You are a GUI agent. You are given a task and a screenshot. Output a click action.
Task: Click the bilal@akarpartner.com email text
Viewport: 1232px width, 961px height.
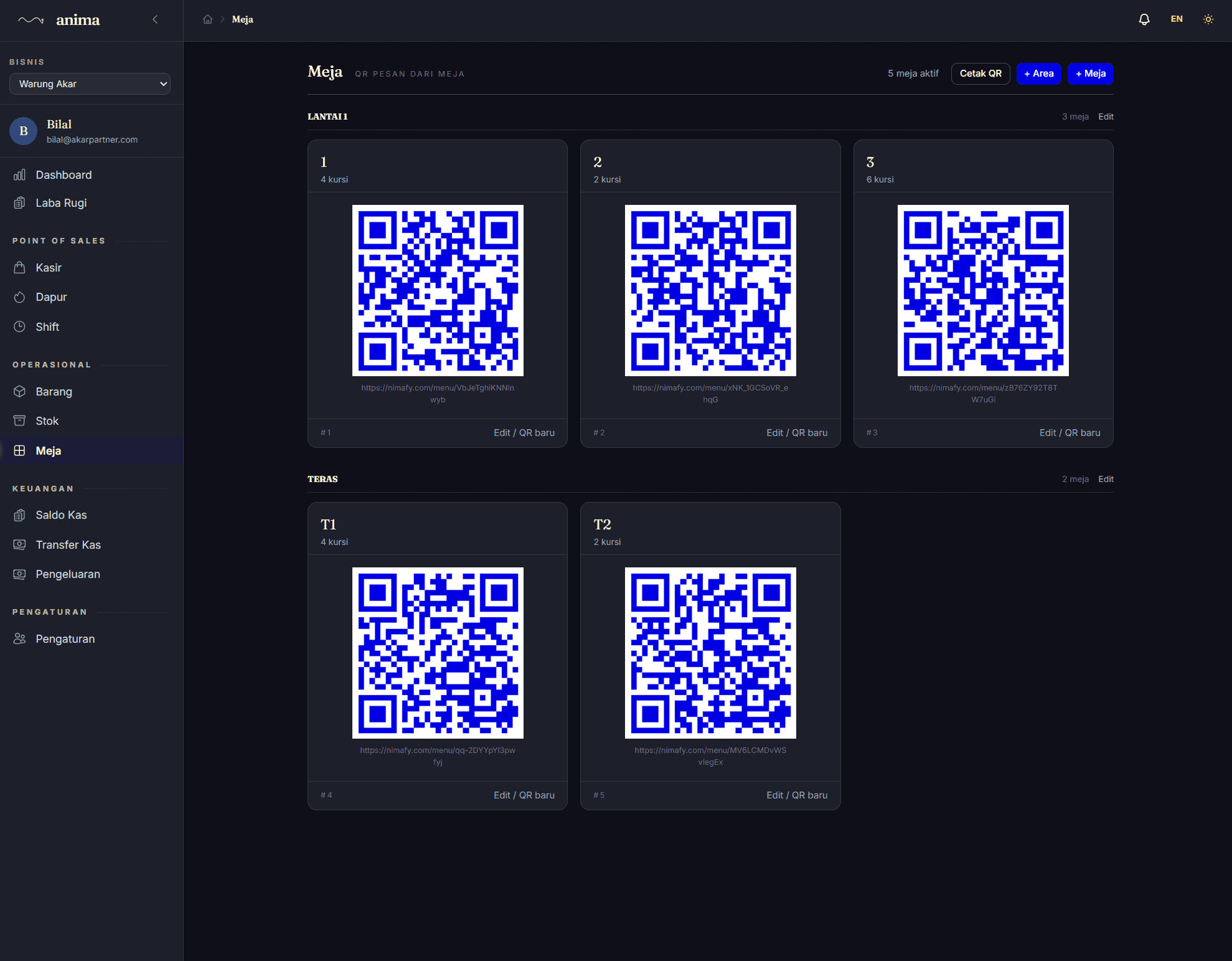92,140
